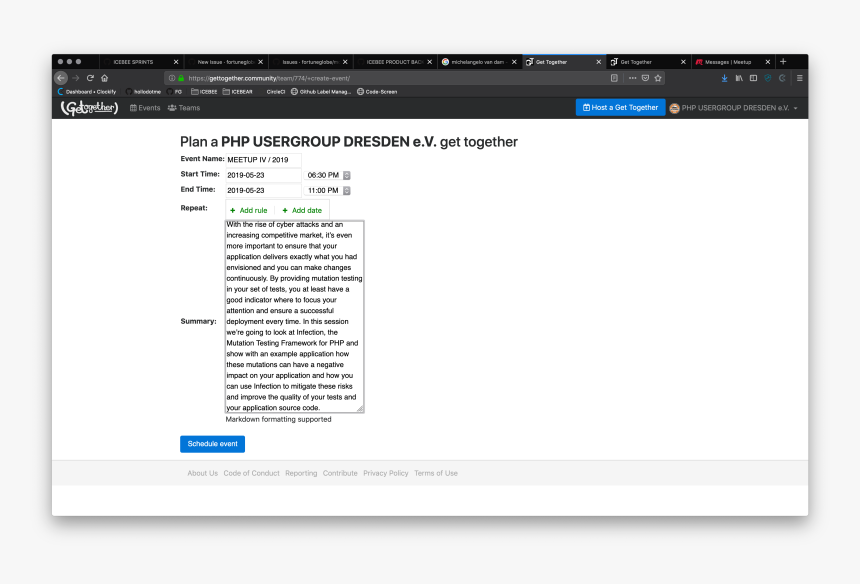
Task: Click the browser forward arrow
Action: (76, 78)
